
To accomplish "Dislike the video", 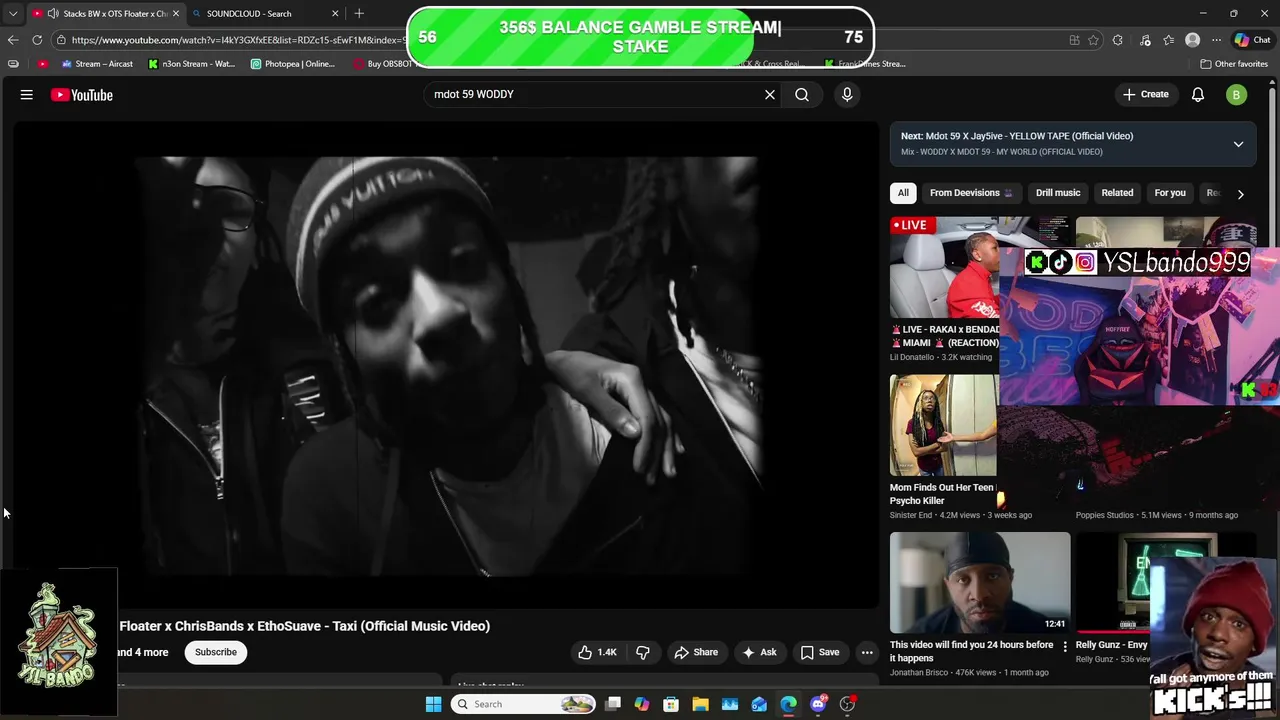I will click(643, 652).
